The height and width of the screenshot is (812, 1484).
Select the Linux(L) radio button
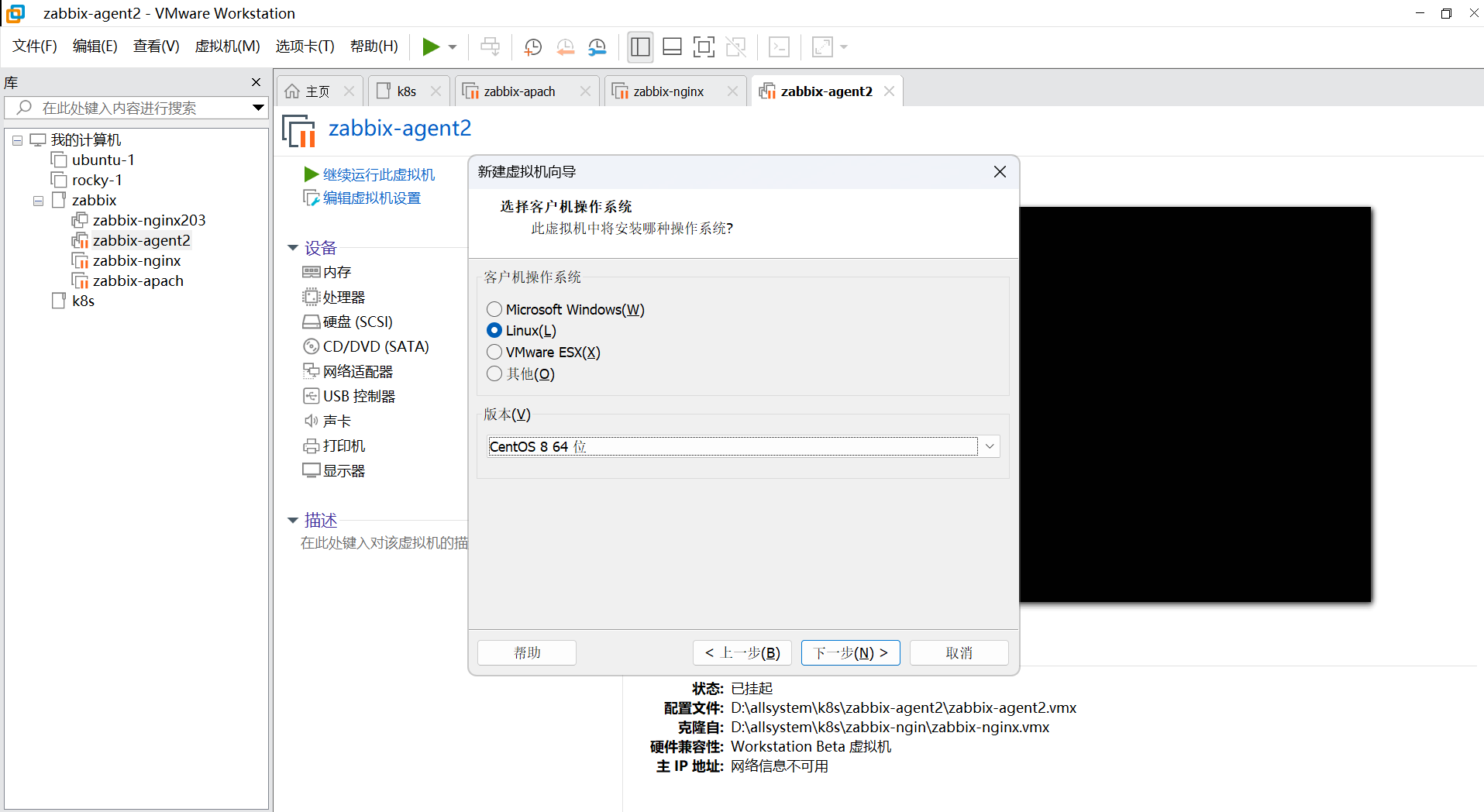494,330
